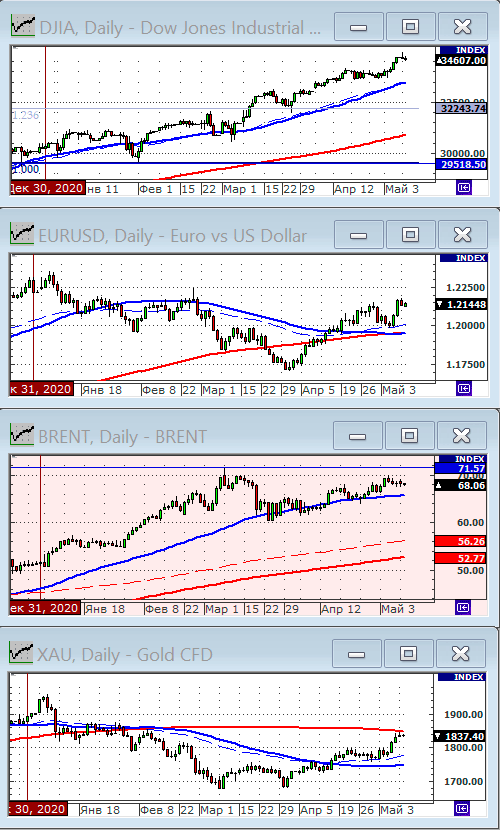This screenshot has height=830, width=500.
Task: Select the XAU current price label 1837.40
Action: [459, 736]
